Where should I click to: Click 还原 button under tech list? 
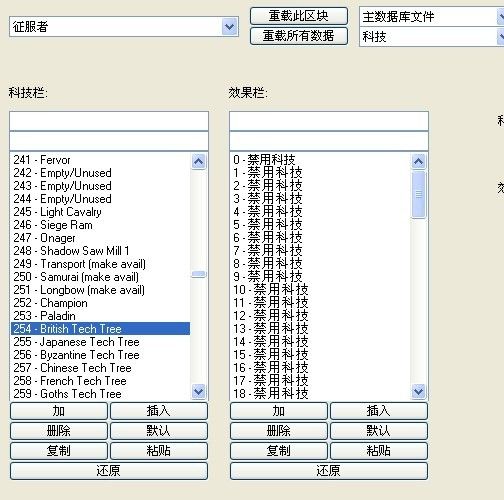[109, 471]
